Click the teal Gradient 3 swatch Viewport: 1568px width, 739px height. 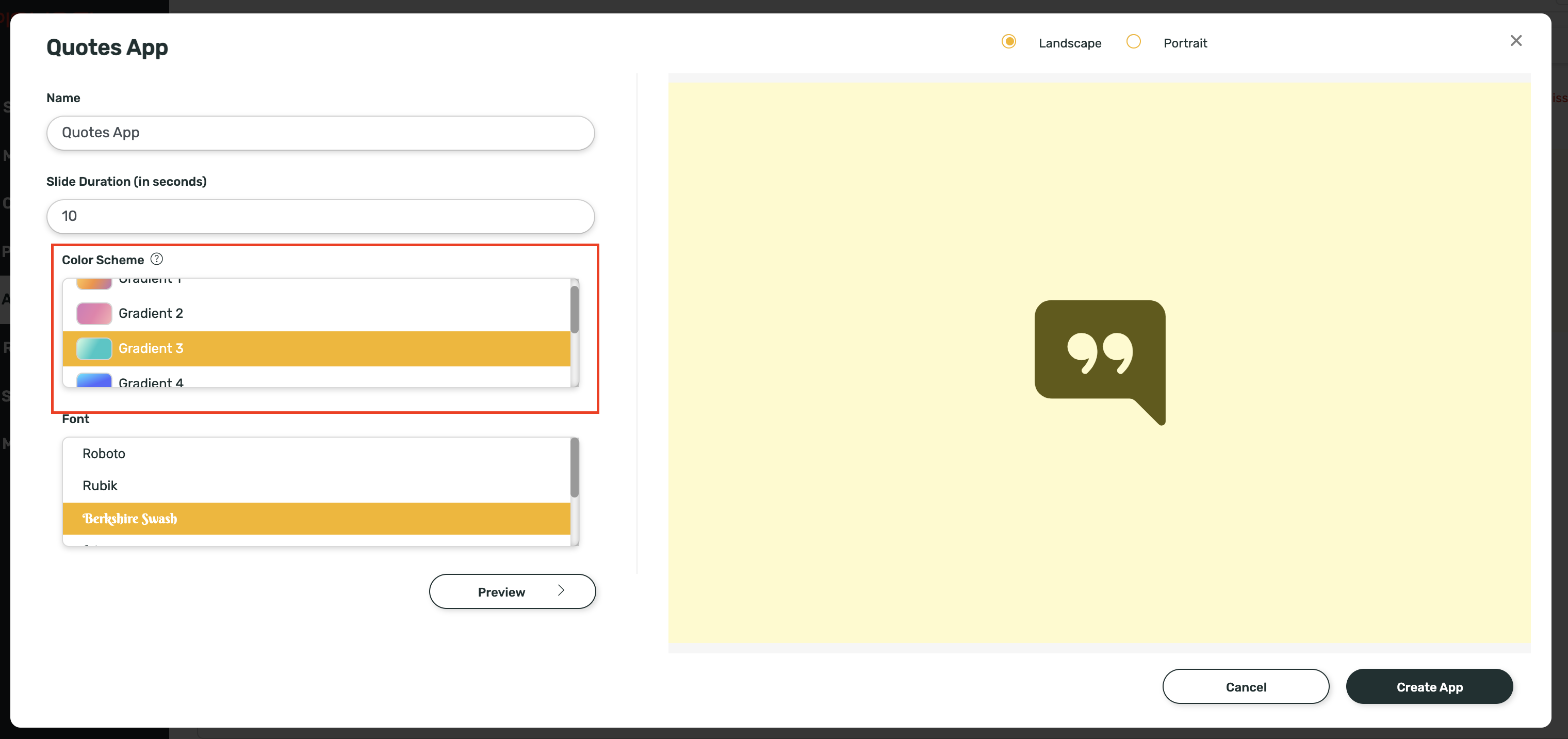tap(94, 348)
